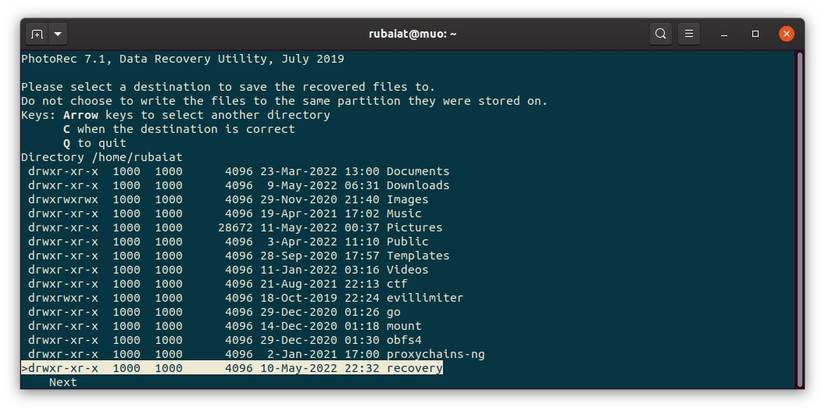Select the Documents directory row
The width and height of the screenshot is (825, 412).
pyautogui.click(x=417, y=171)
